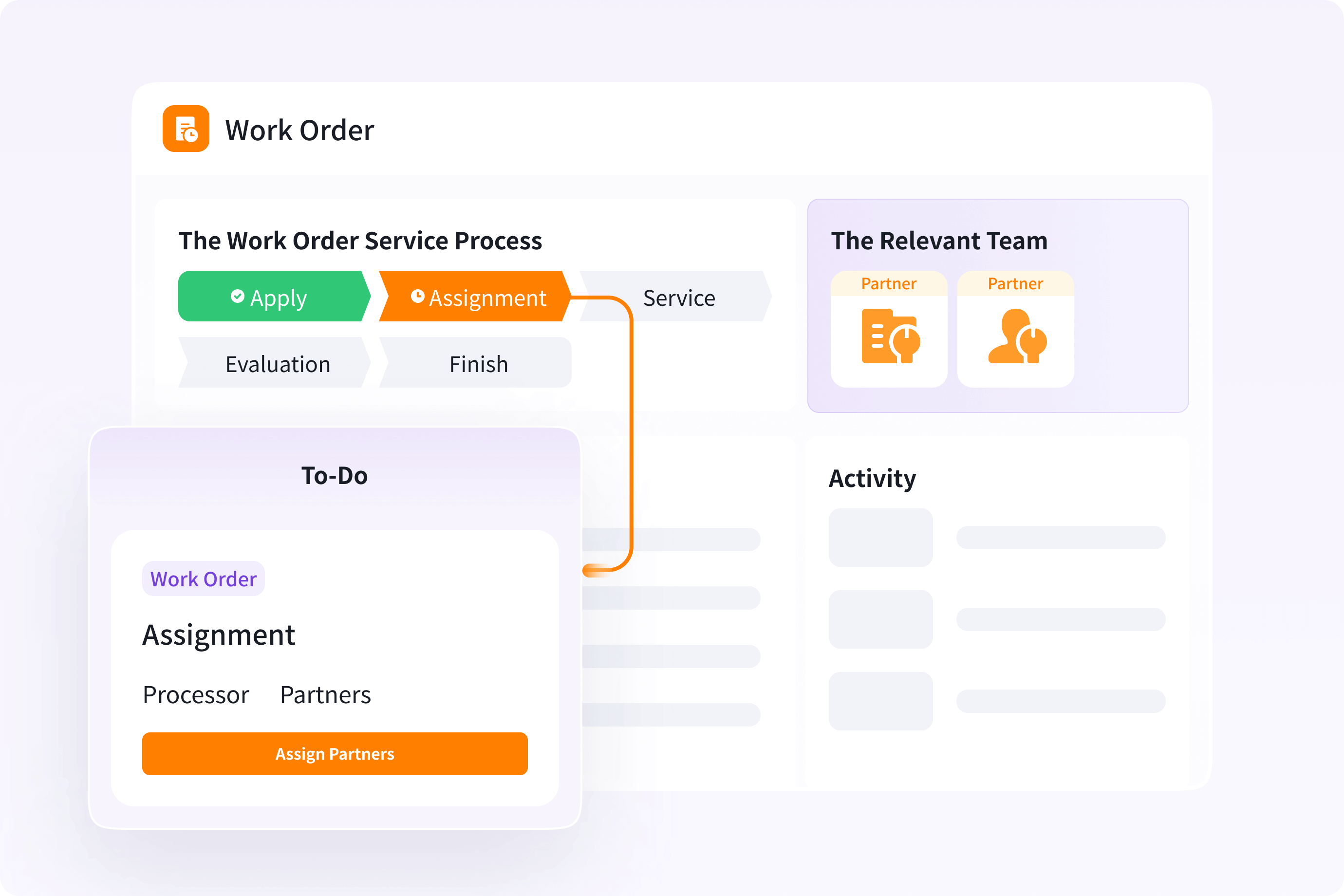
Task: Switch to the Processor tab
Action: (x=196, y=695)
